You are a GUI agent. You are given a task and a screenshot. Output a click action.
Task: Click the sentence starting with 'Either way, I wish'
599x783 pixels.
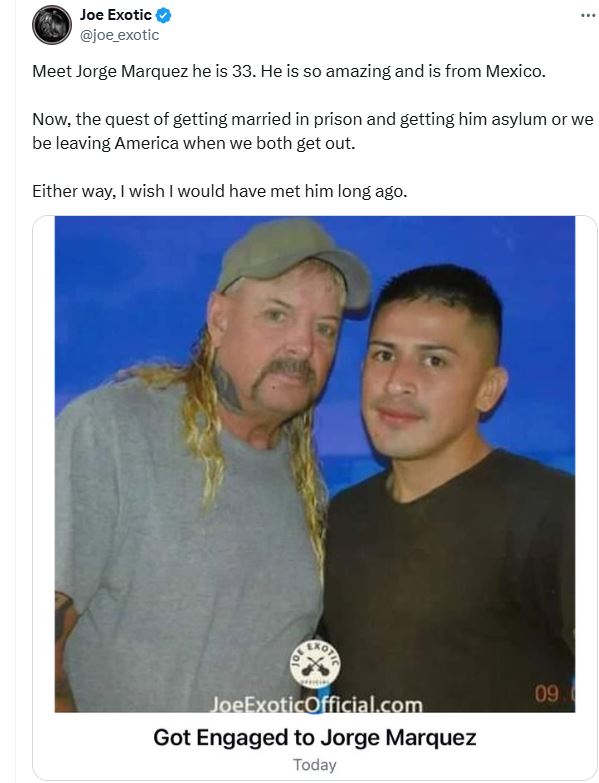[220, 191]
